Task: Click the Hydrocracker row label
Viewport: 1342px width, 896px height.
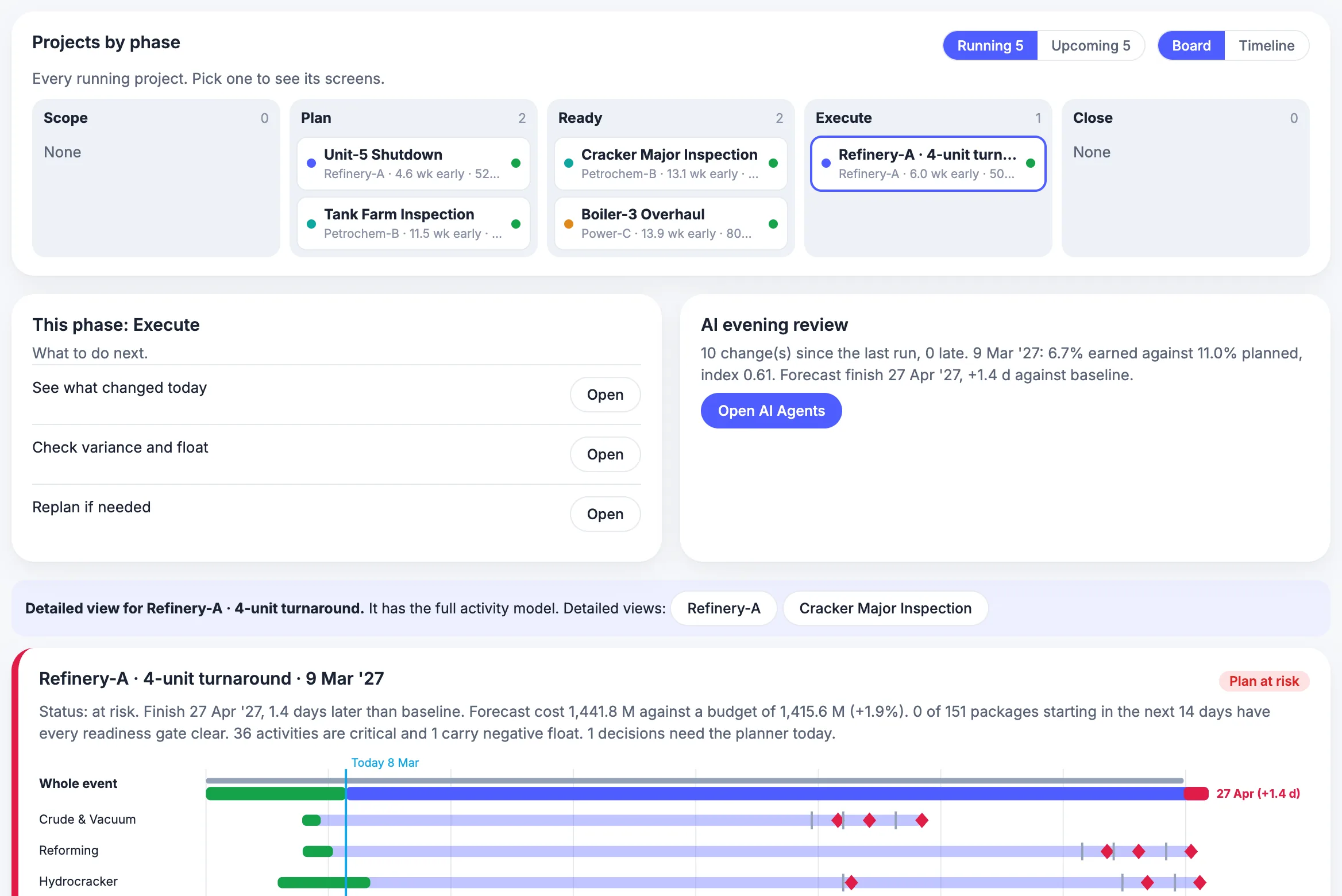Action: [78, 882]
